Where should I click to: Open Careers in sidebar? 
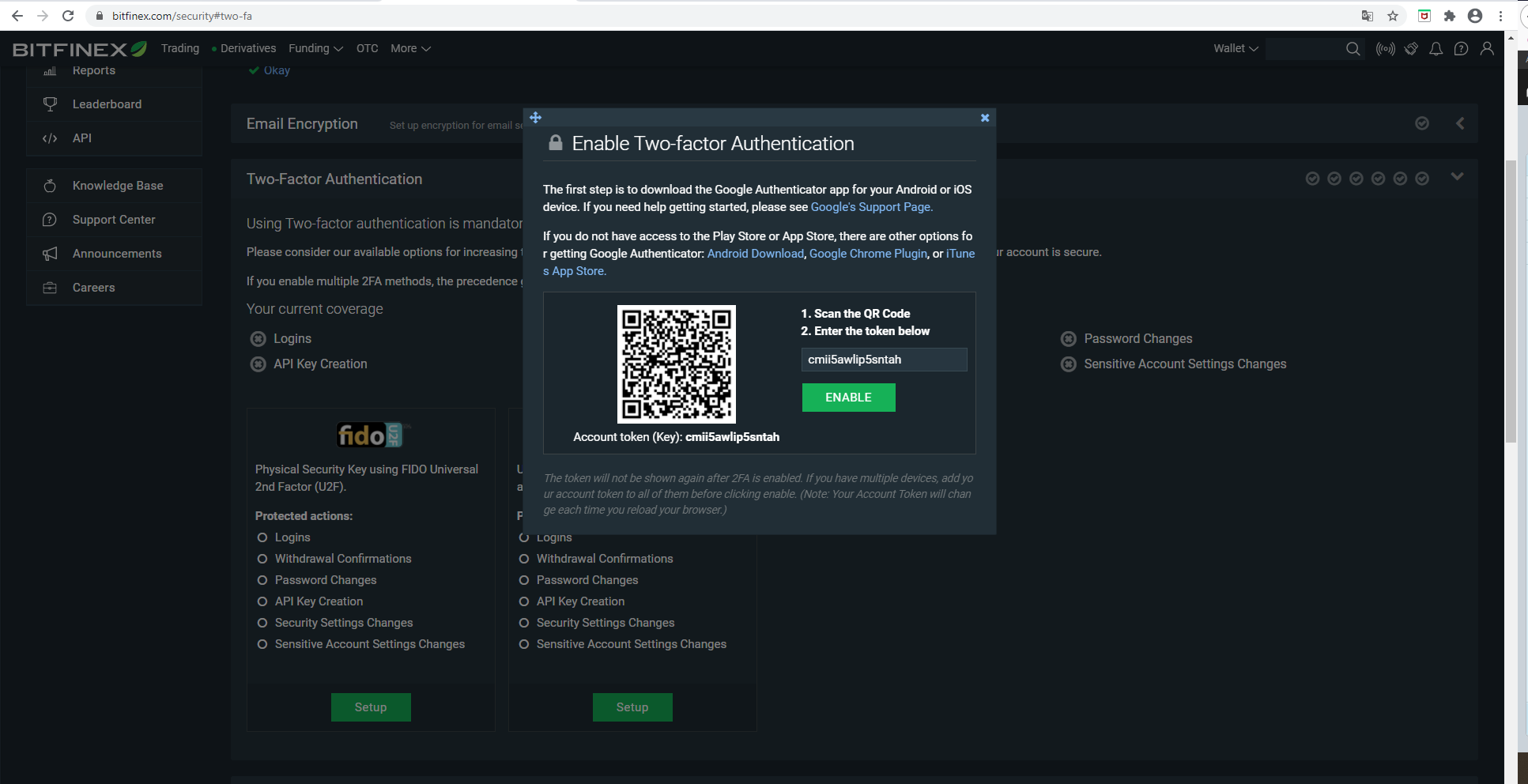[94, 288]
